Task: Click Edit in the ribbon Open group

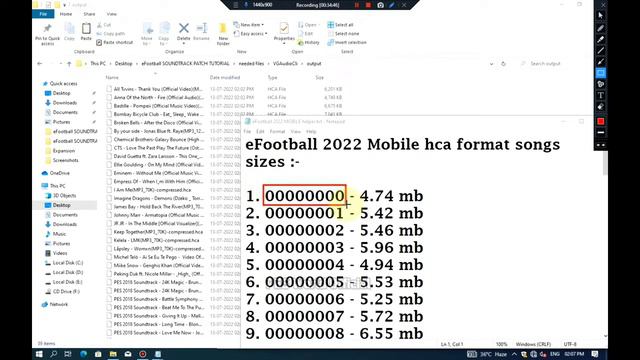Action: (306, 33)
